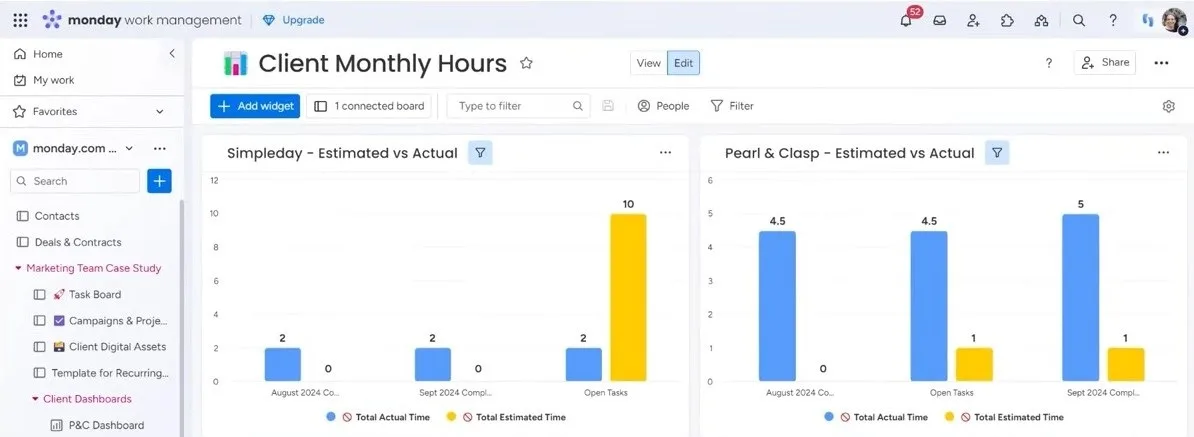Toggle Pearl & Clasp Total Estimated Time legend
This screenshot has width=1194, height=437.
pyautogui.click(x=1004, y=417)
